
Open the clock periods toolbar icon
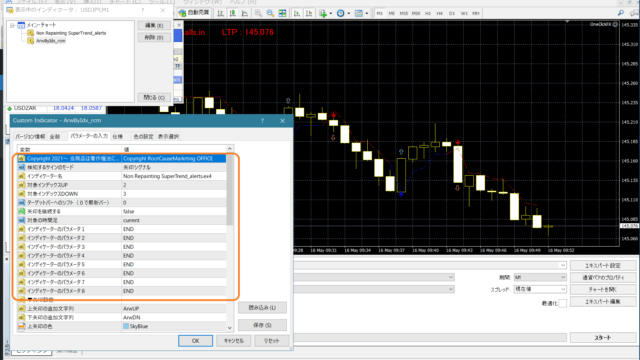click(342, 13)
